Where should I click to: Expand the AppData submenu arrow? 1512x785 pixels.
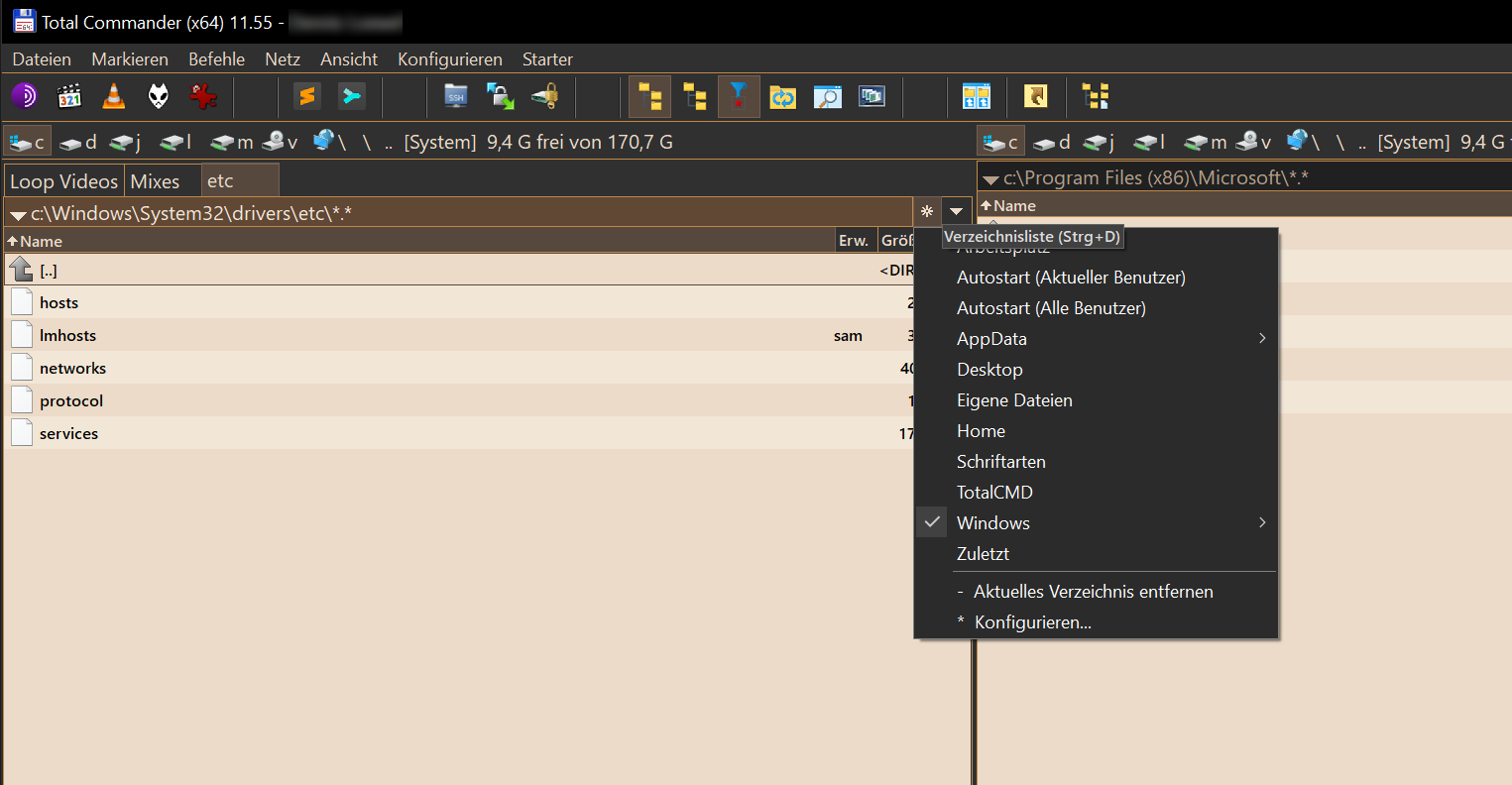point(1262,338)
